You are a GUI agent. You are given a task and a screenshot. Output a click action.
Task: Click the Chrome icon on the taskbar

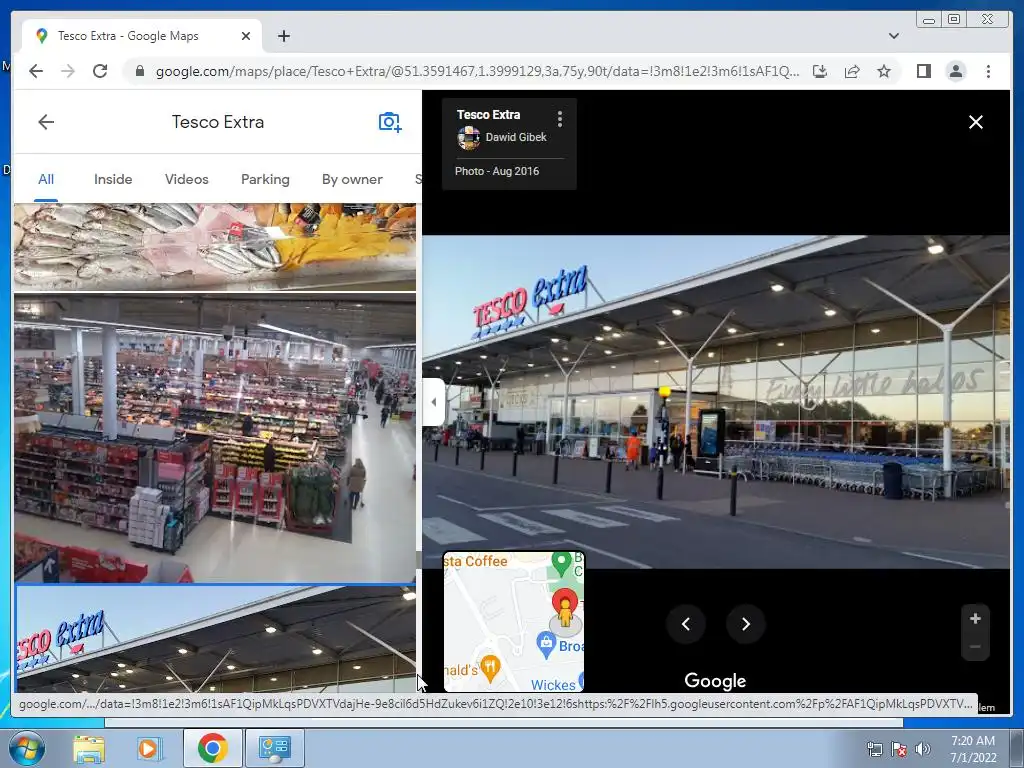click(x=212, y=748)
